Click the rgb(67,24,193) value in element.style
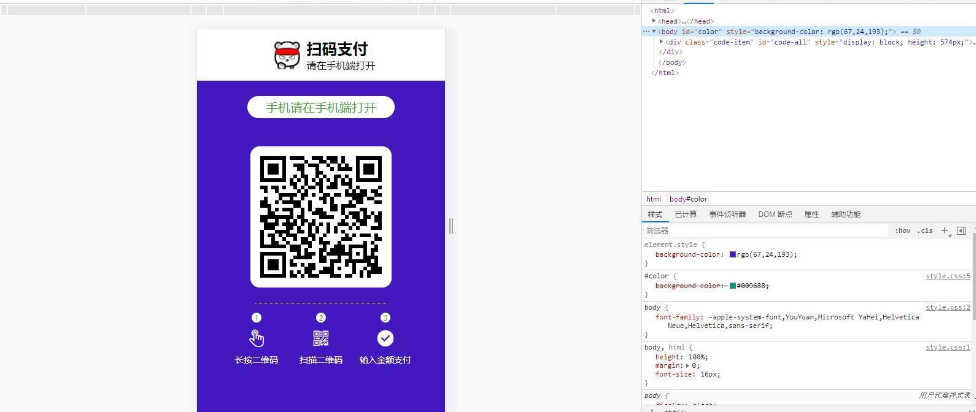This screenshot has width=976, height=412. point(765,255)
